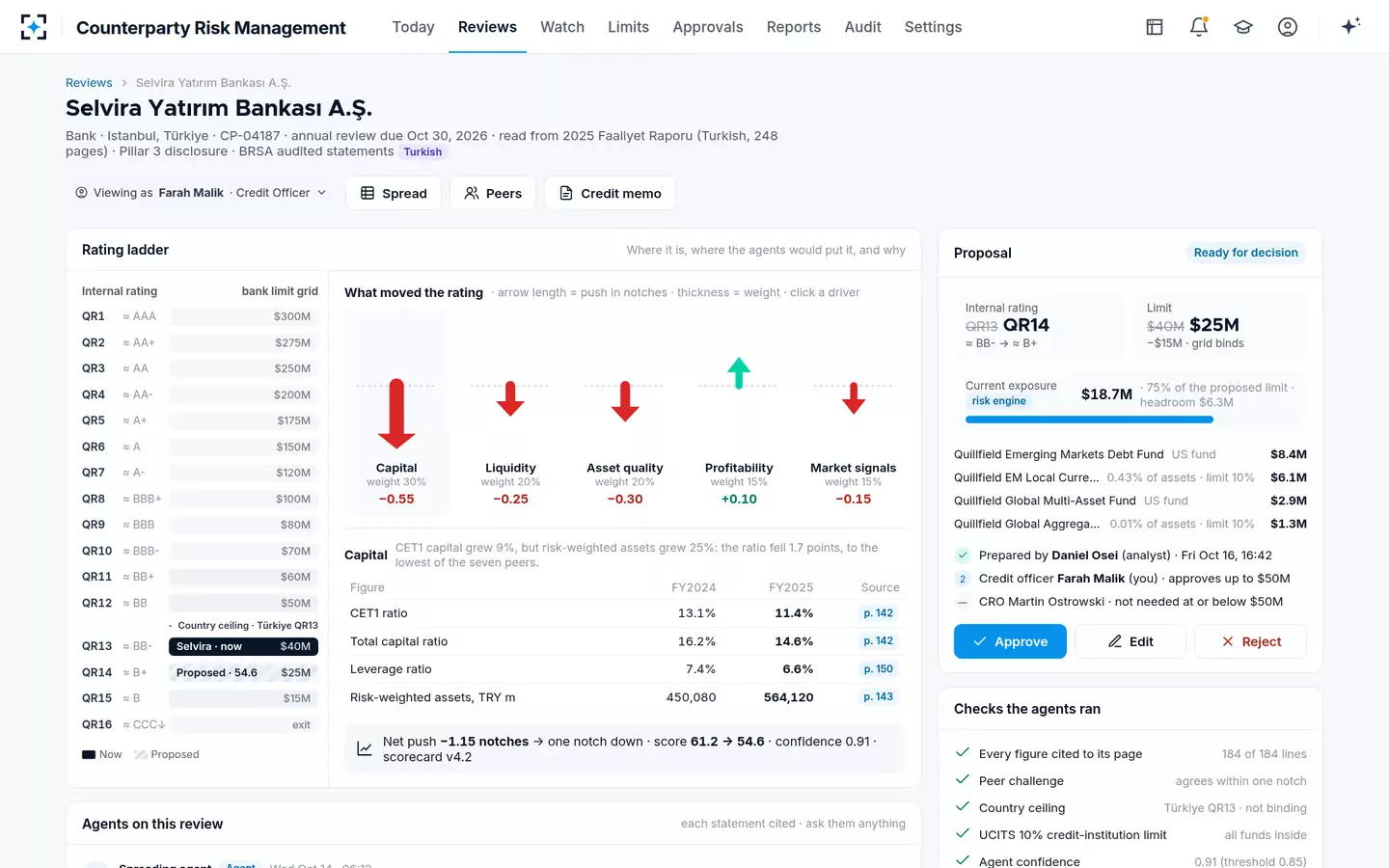Screen dimensions: 1389x868
Task: Click the Selvira now QR13 ladder bar
Action: [x=243, y=646]
